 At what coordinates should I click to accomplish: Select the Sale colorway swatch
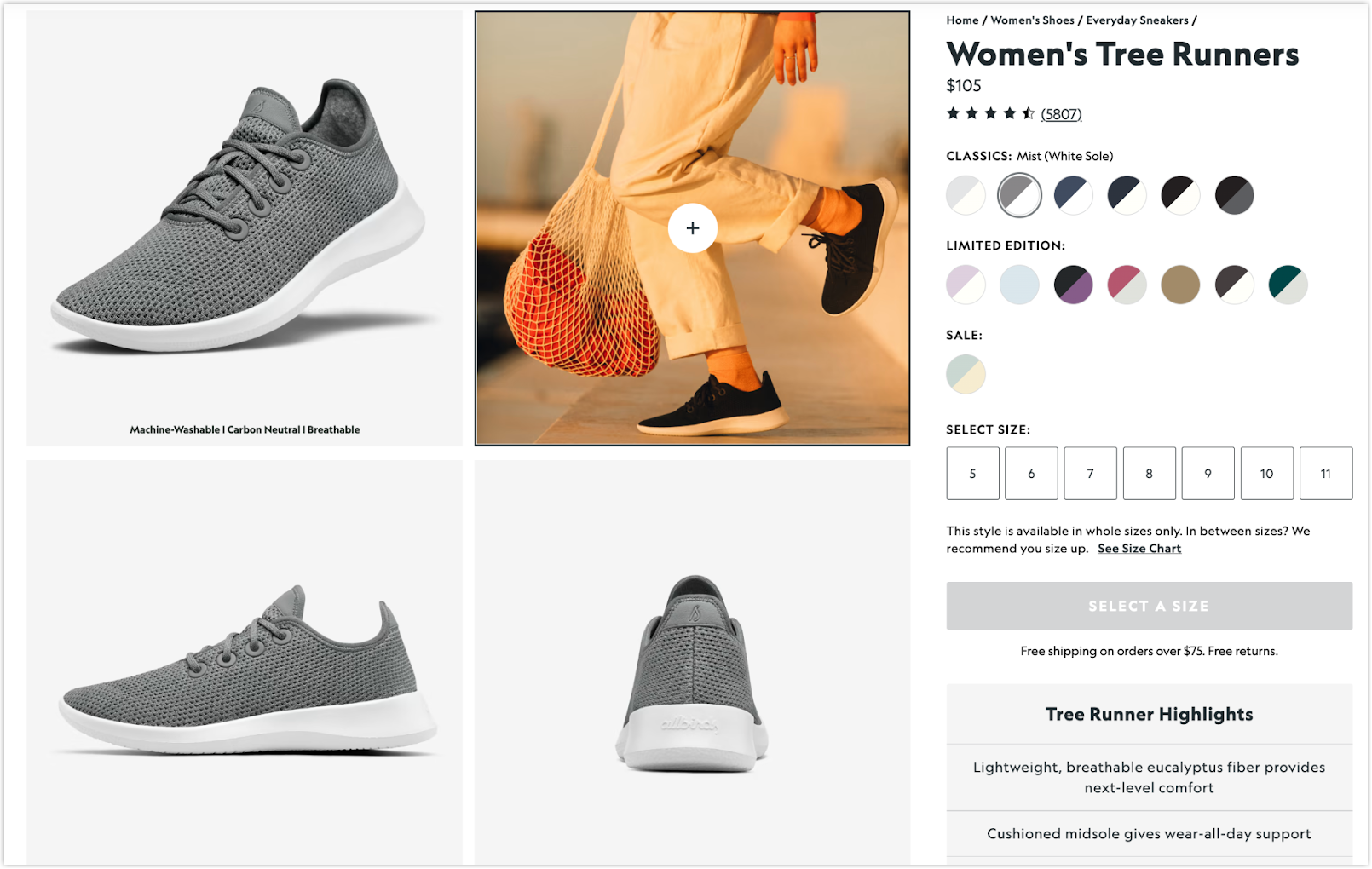coord(965,373)
